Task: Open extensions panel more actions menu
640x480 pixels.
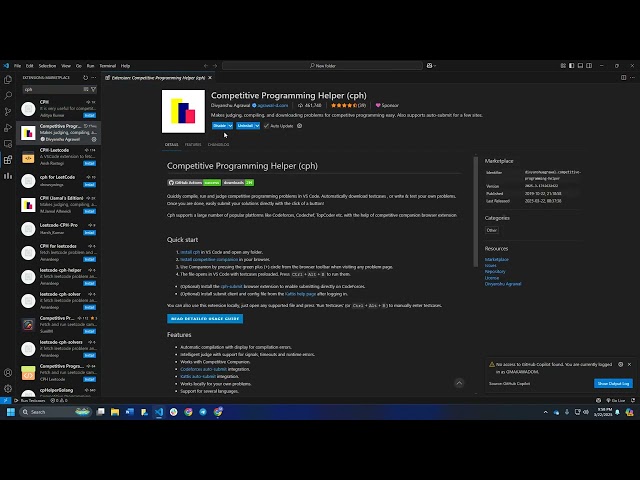Action: [94, 78]
